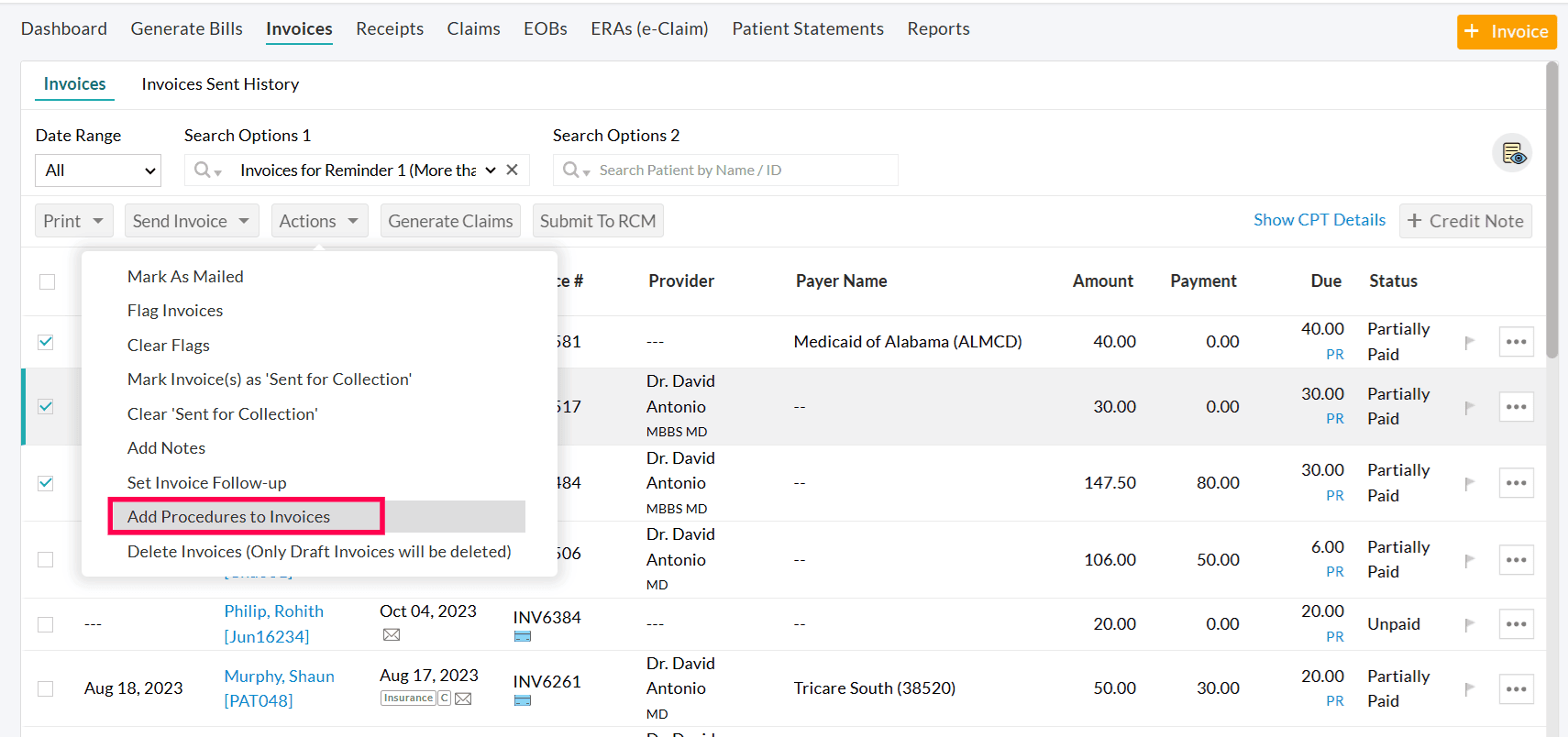Open more options for INV6261 row
The image size is (1568, 737).
[x=1516, y=688]
